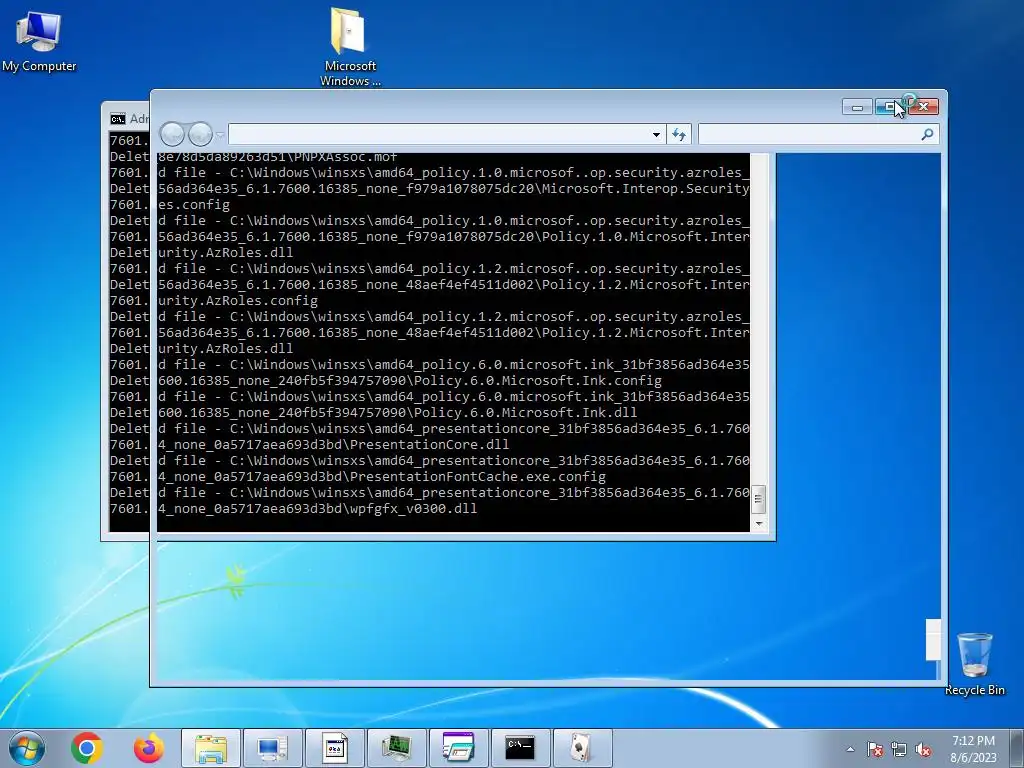Open the Solitaire cards taskbar icon
Screen dimensions: 1024x768
tap(582, 748)
